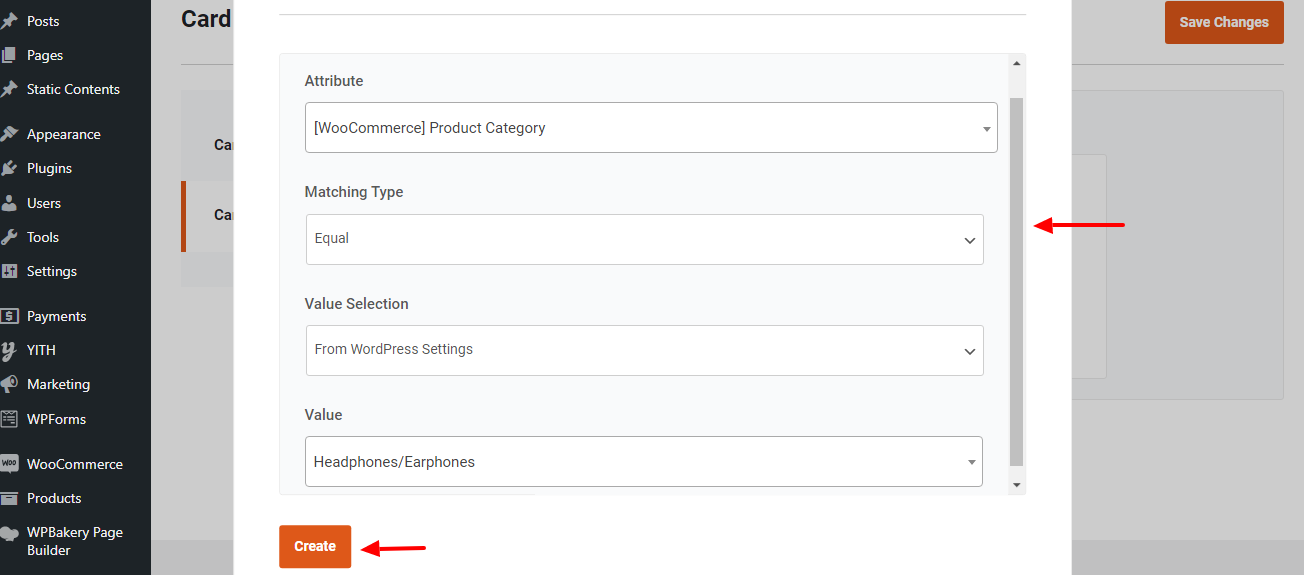Click the Appearance paintbrush icon
Screen dimensions: 1304x575
(x=10, y=134)
